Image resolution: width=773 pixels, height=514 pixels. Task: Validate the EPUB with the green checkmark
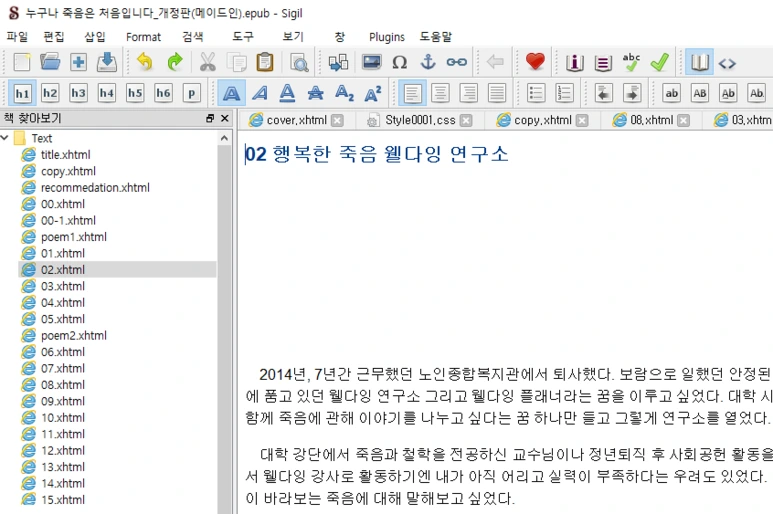click(660, 62)
